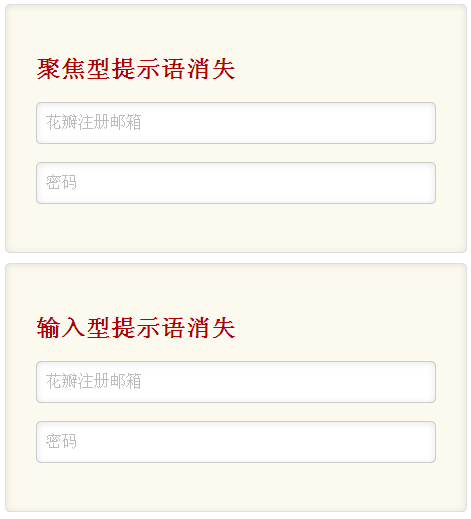Image resolution: width=471 pixels, height=519 pixels.
Task: Focus the 花瓣注册邮箱 field under 聚焦型提示语消失
Action: pos(236,123)
